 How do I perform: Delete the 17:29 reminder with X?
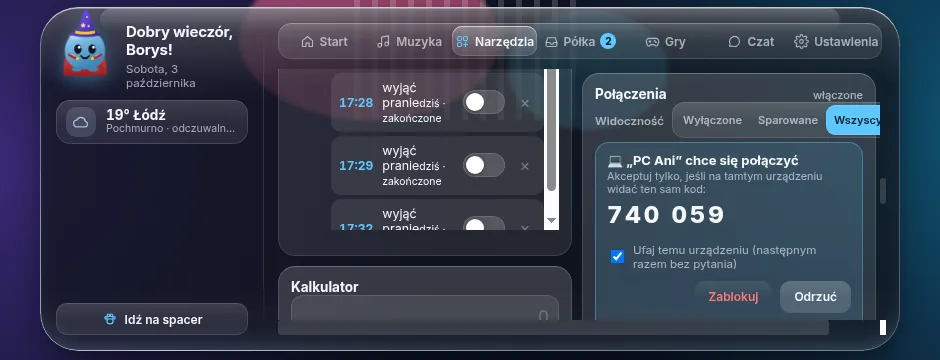[525, 166]
